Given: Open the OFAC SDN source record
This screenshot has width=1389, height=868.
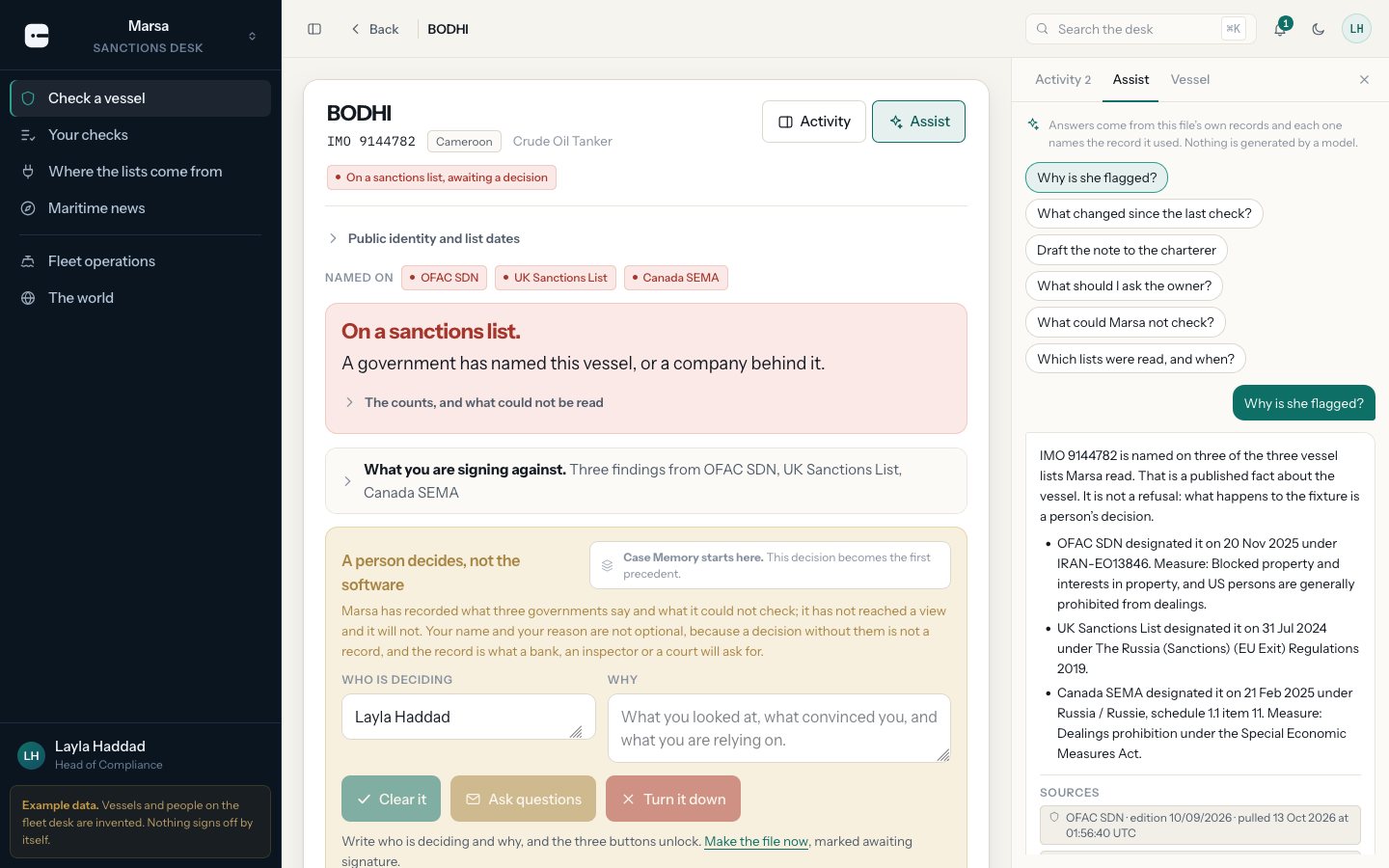Looking at the screenshot, I should coord(1200,826).
